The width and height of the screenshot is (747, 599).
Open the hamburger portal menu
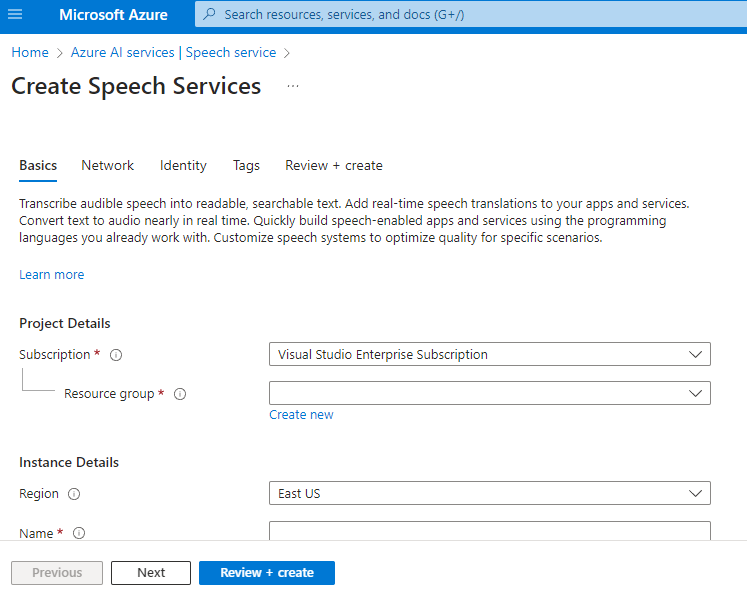(15, 15)
